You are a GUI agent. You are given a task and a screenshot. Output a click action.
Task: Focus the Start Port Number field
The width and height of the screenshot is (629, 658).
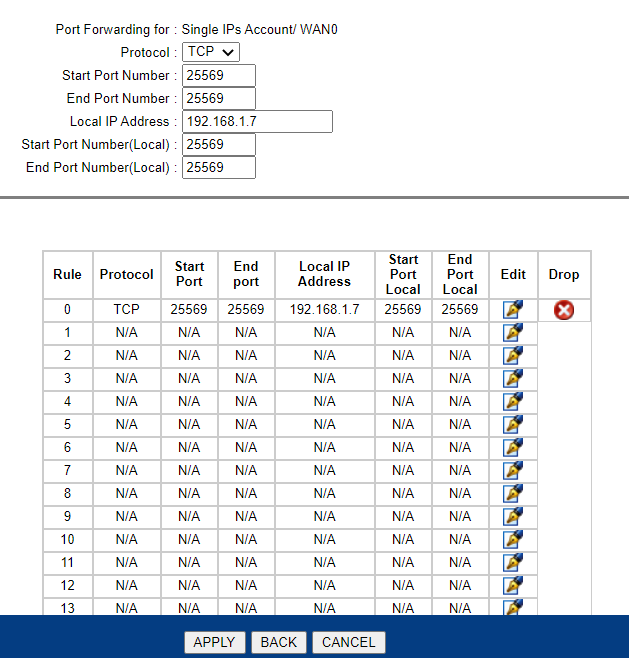point(219,76)
